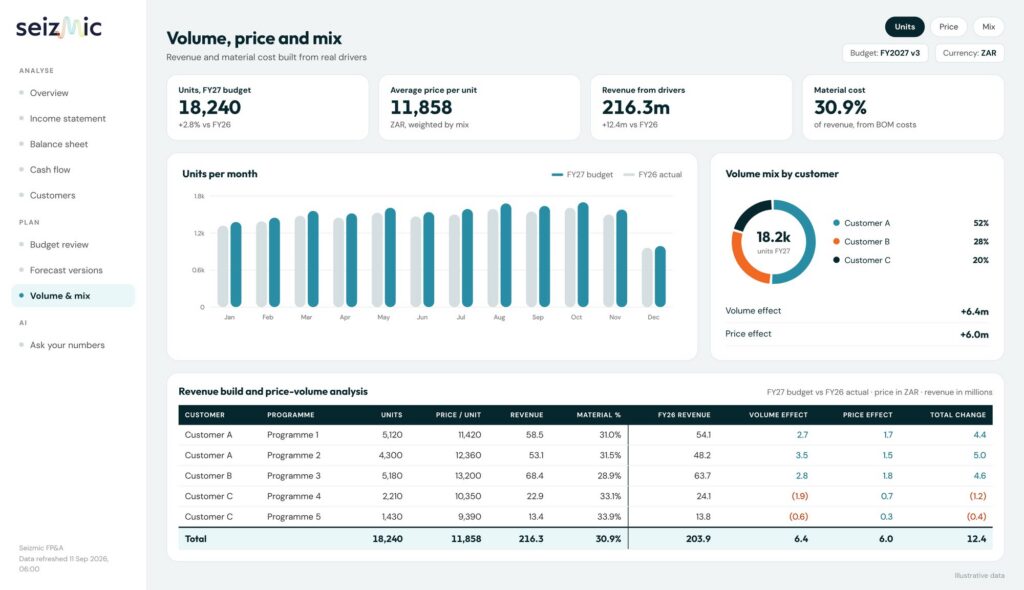The image size is (1024, 590).
Task: Click the Aug FY27 budget bar
Action: tap(505, 255)
